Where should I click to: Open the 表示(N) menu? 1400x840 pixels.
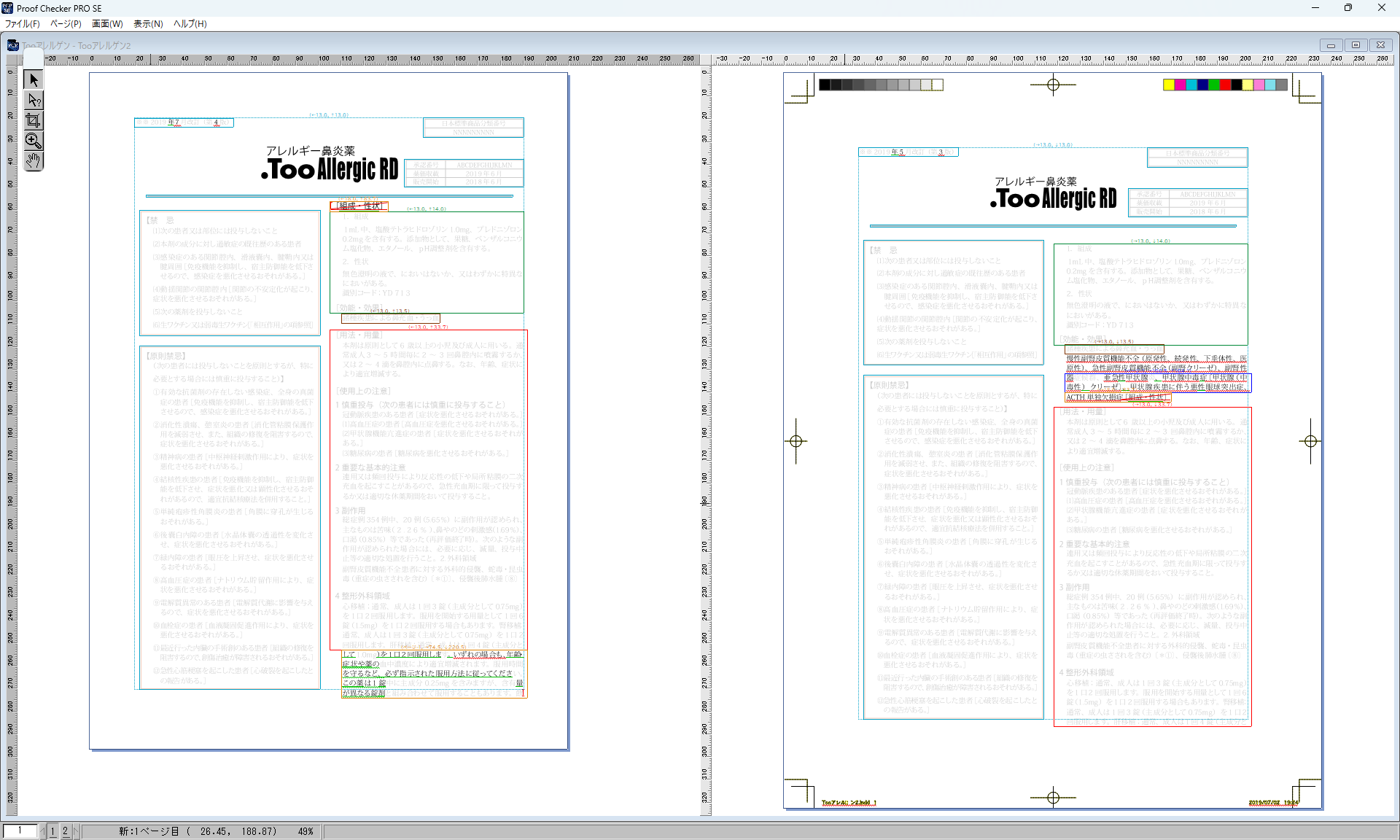[x=148, y=24]
